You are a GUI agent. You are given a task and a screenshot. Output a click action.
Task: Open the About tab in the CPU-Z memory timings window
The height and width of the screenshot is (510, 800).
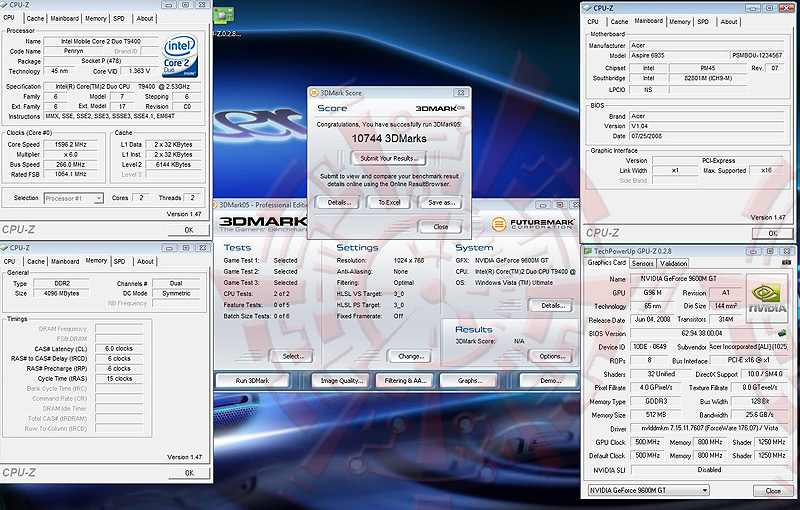[x=145, y=262]
